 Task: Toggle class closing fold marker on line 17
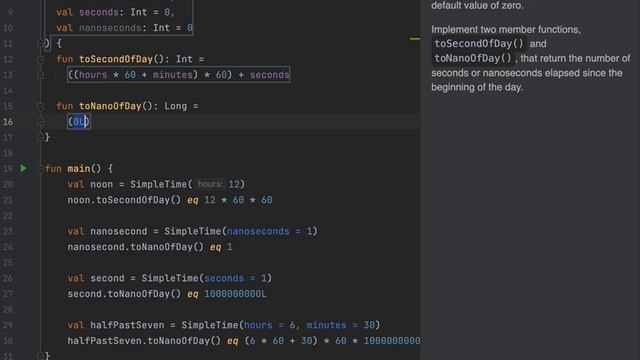[x=40, y=137]
